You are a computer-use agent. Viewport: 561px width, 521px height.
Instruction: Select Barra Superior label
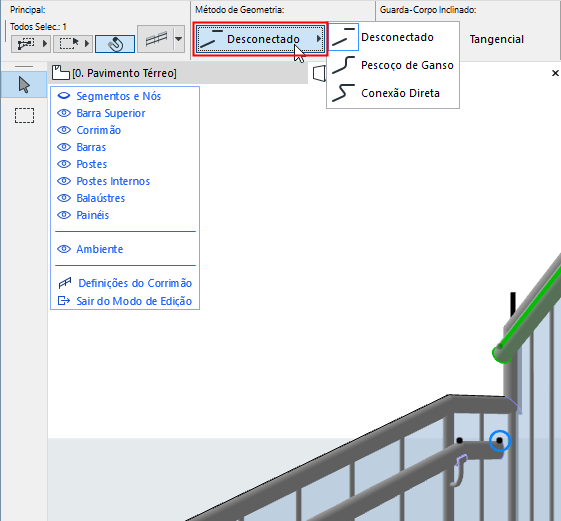coord(111,113)
